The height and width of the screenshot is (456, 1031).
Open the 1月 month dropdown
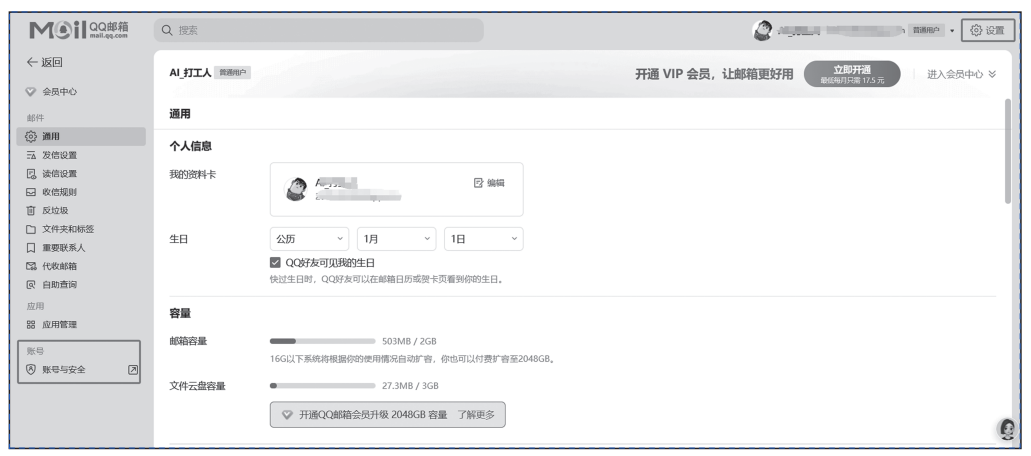[x=396, y=239]
